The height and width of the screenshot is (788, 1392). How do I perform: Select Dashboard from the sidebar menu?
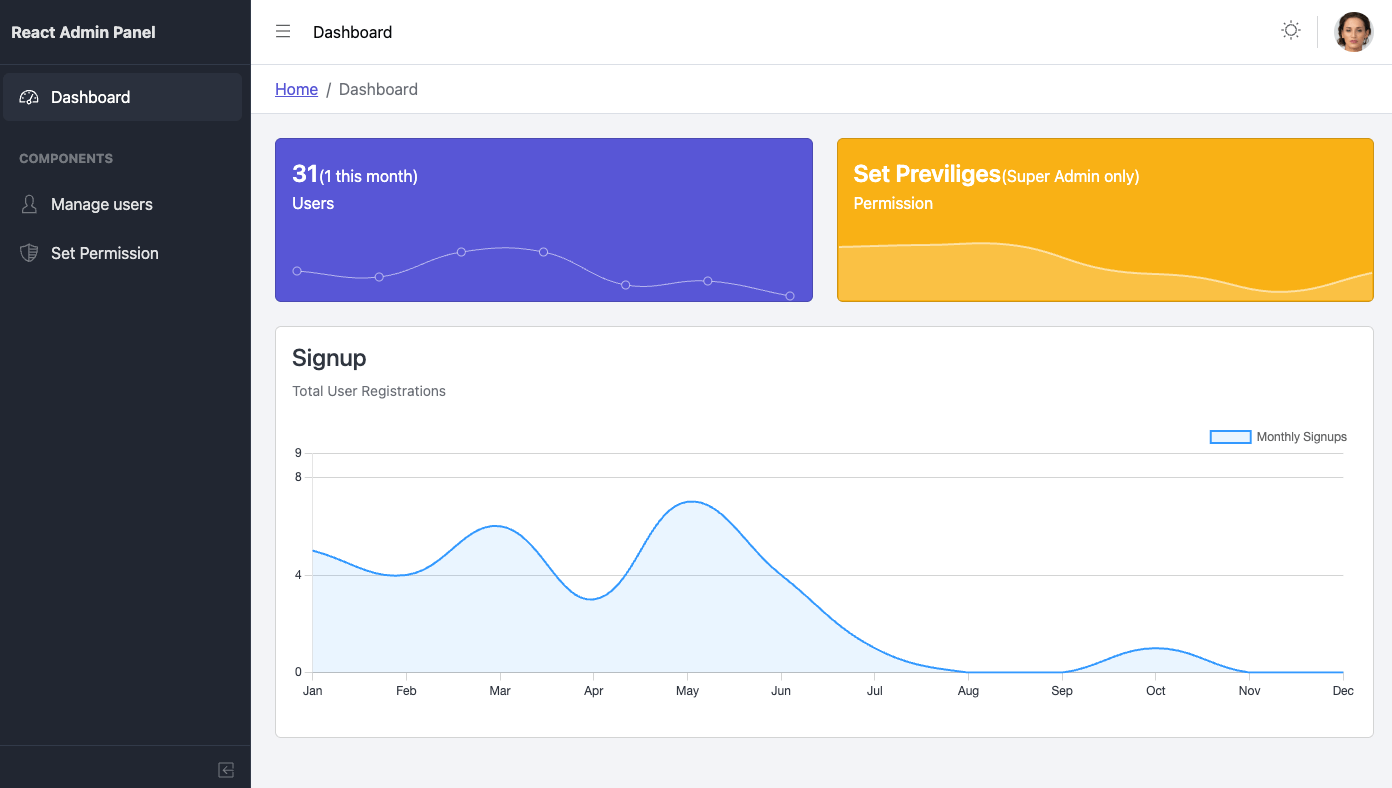pos(90,97)
